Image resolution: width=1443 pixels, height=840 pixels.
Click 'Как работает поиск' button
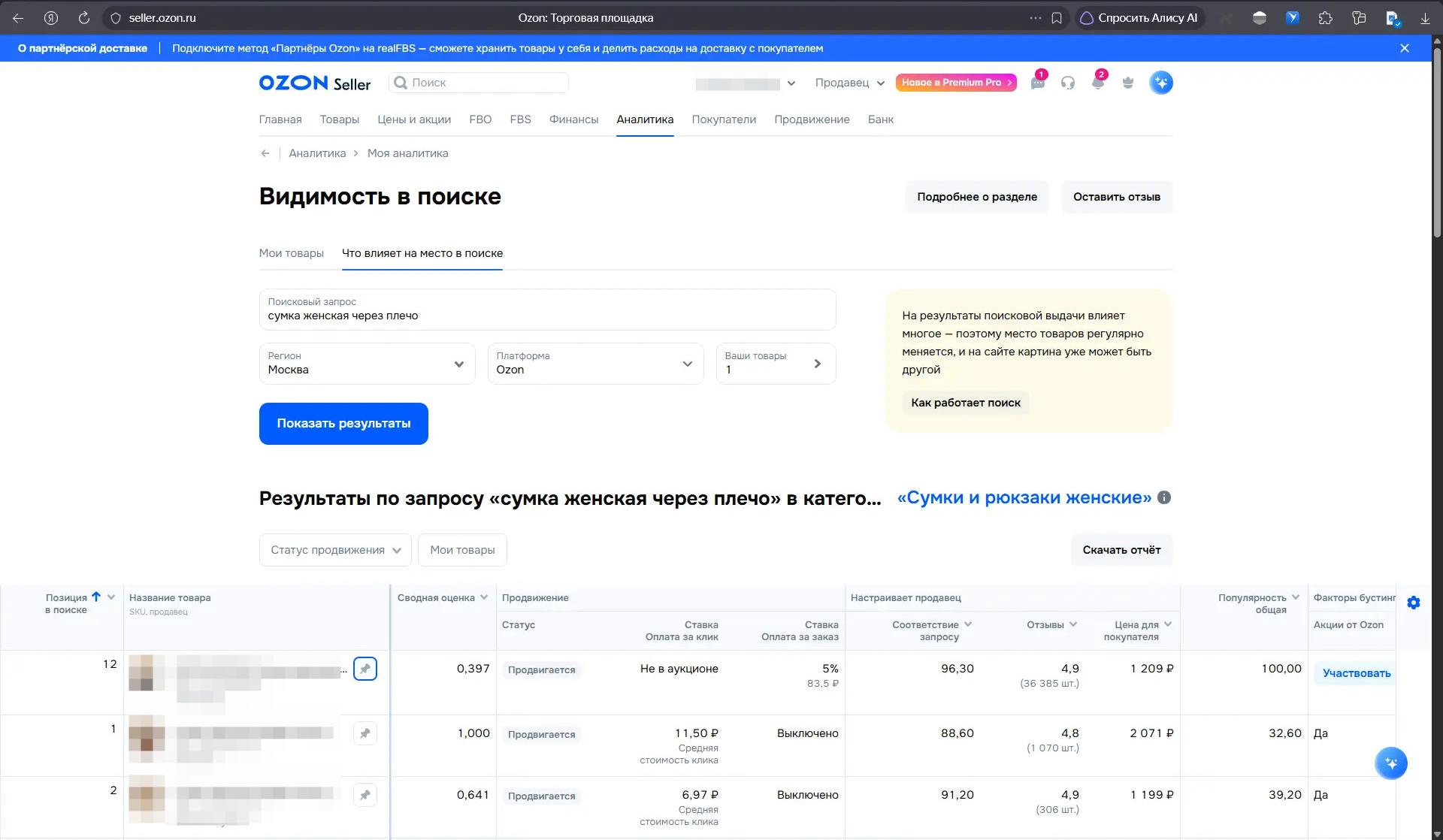[x=966, y=403]
